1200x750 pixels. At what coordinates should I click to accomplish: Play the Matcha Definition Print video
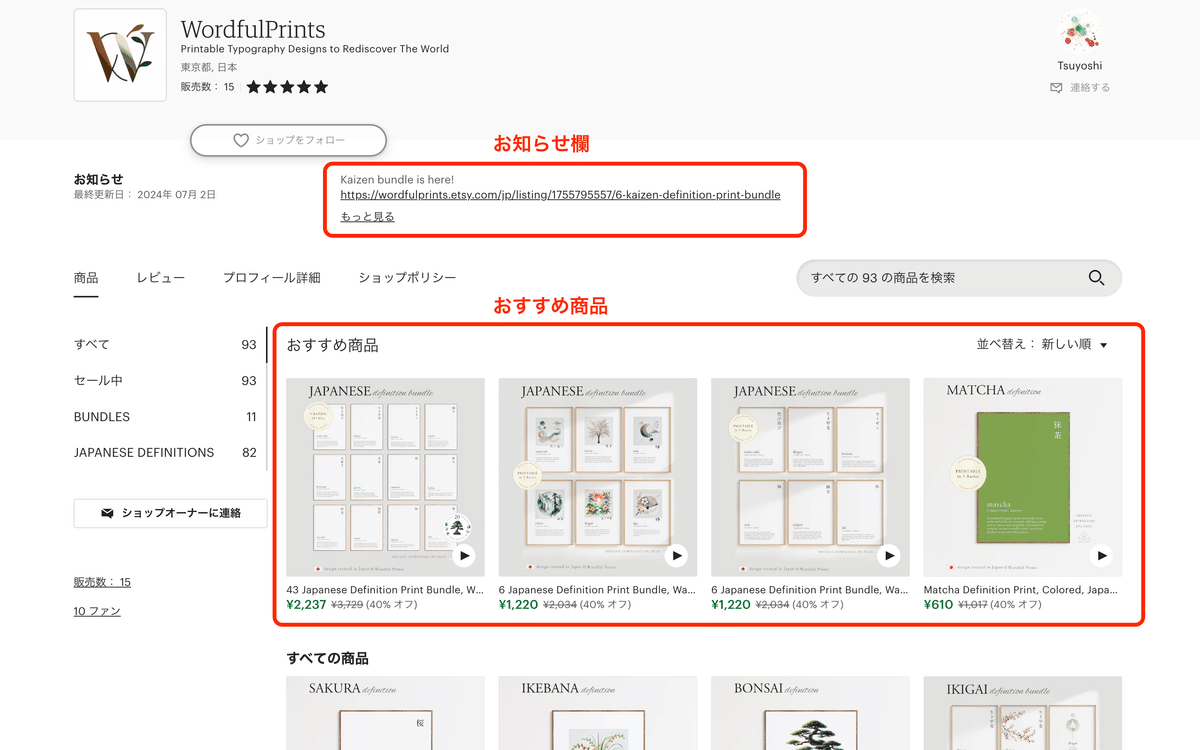coord(1101,555)
